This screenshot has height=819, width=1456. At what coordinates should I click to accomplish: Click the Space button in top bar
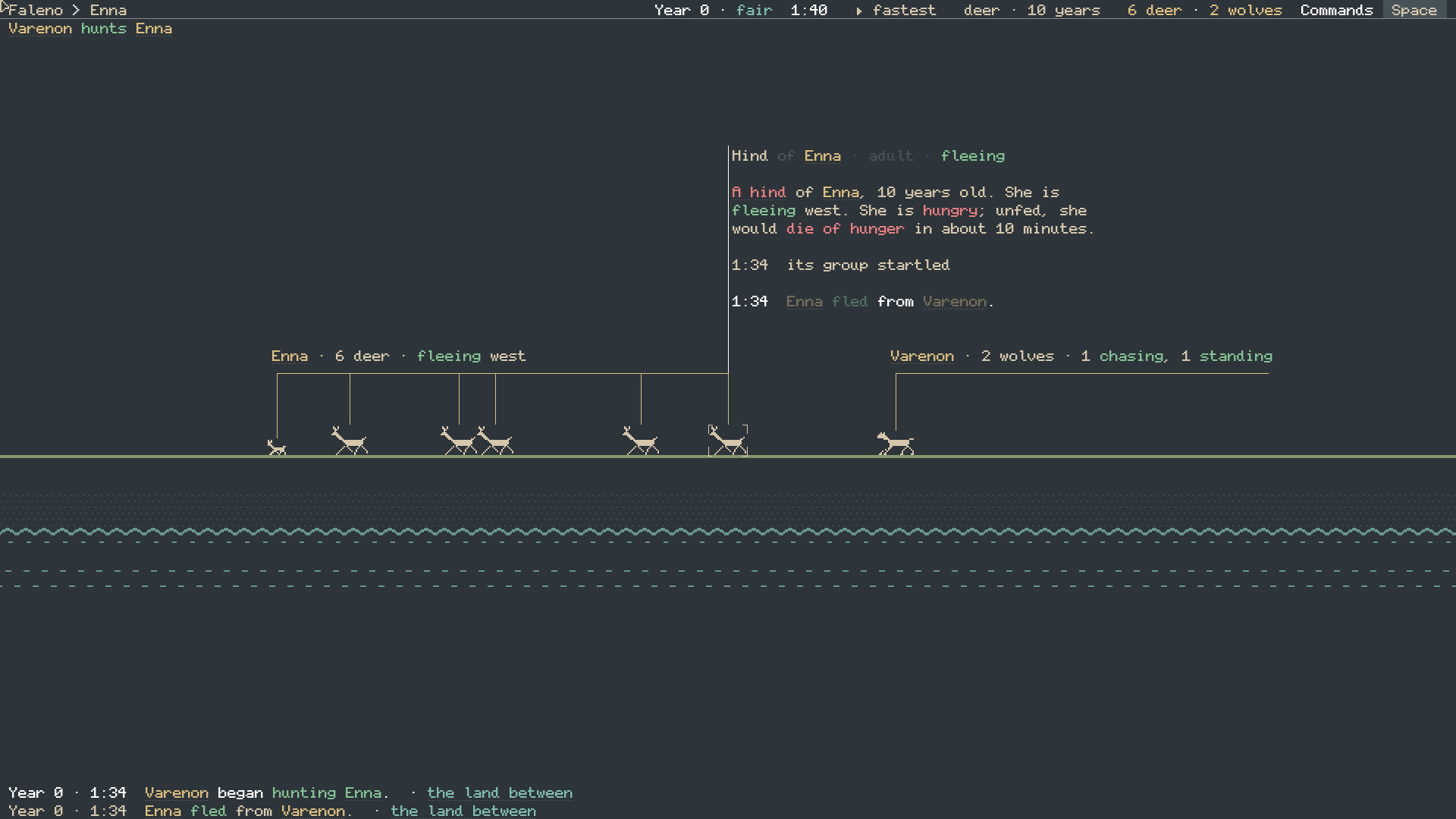(1414, 10)
